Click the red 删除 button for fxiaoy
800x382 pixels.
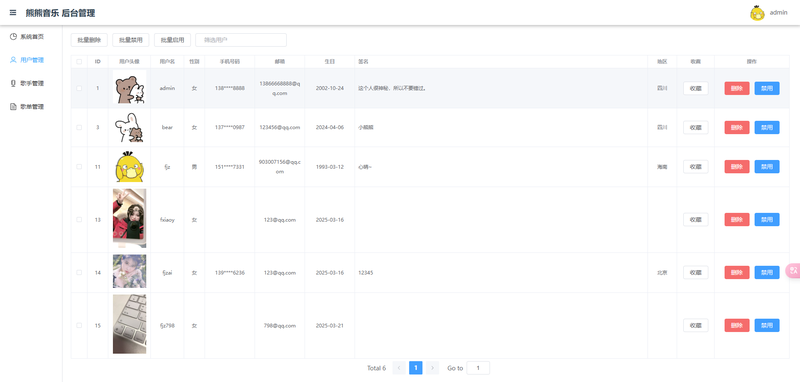coord(737,220)
